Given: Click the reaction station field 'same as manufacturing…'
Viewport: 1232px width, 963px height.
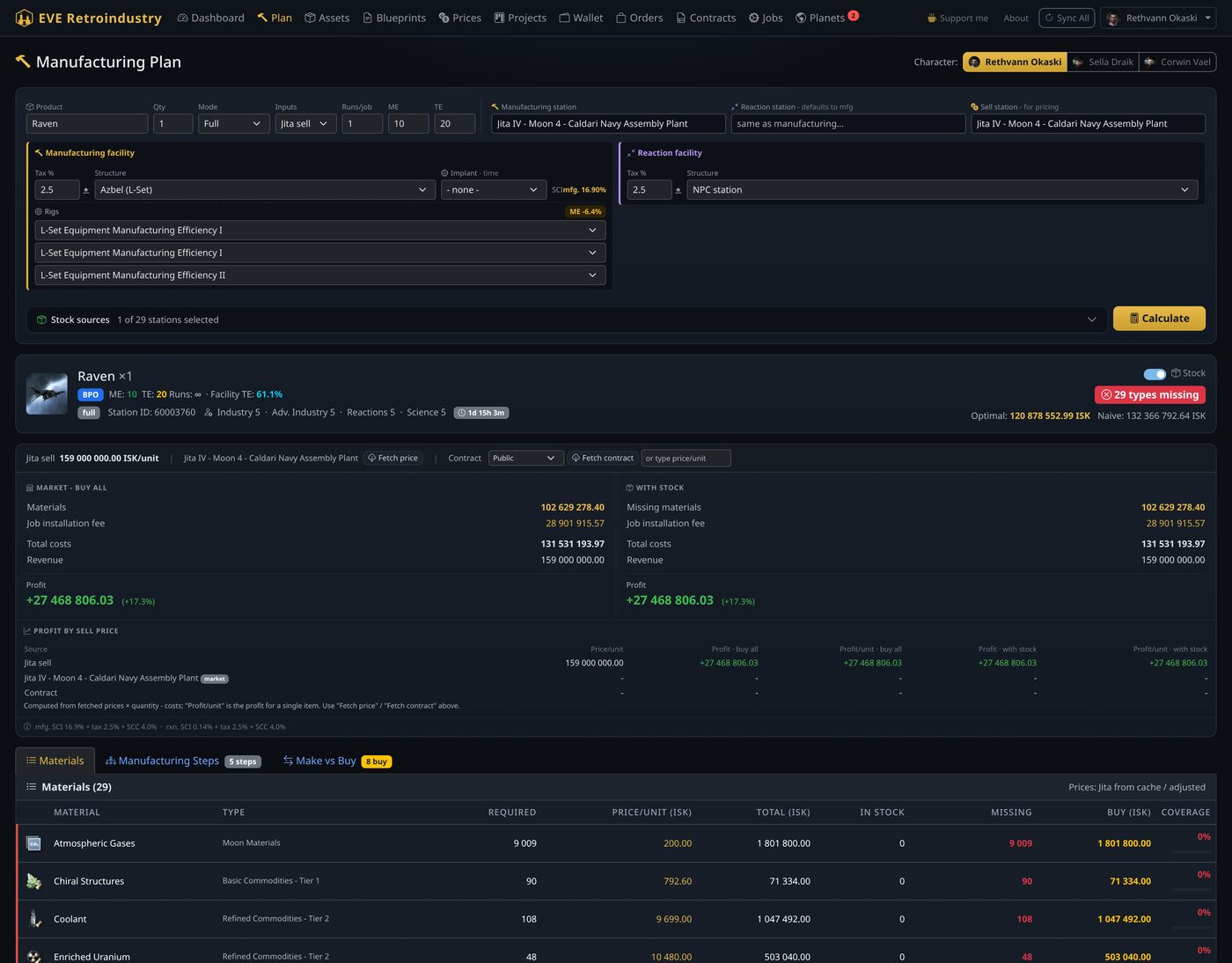Looking at the screenshot, I should tap(848, 124).
